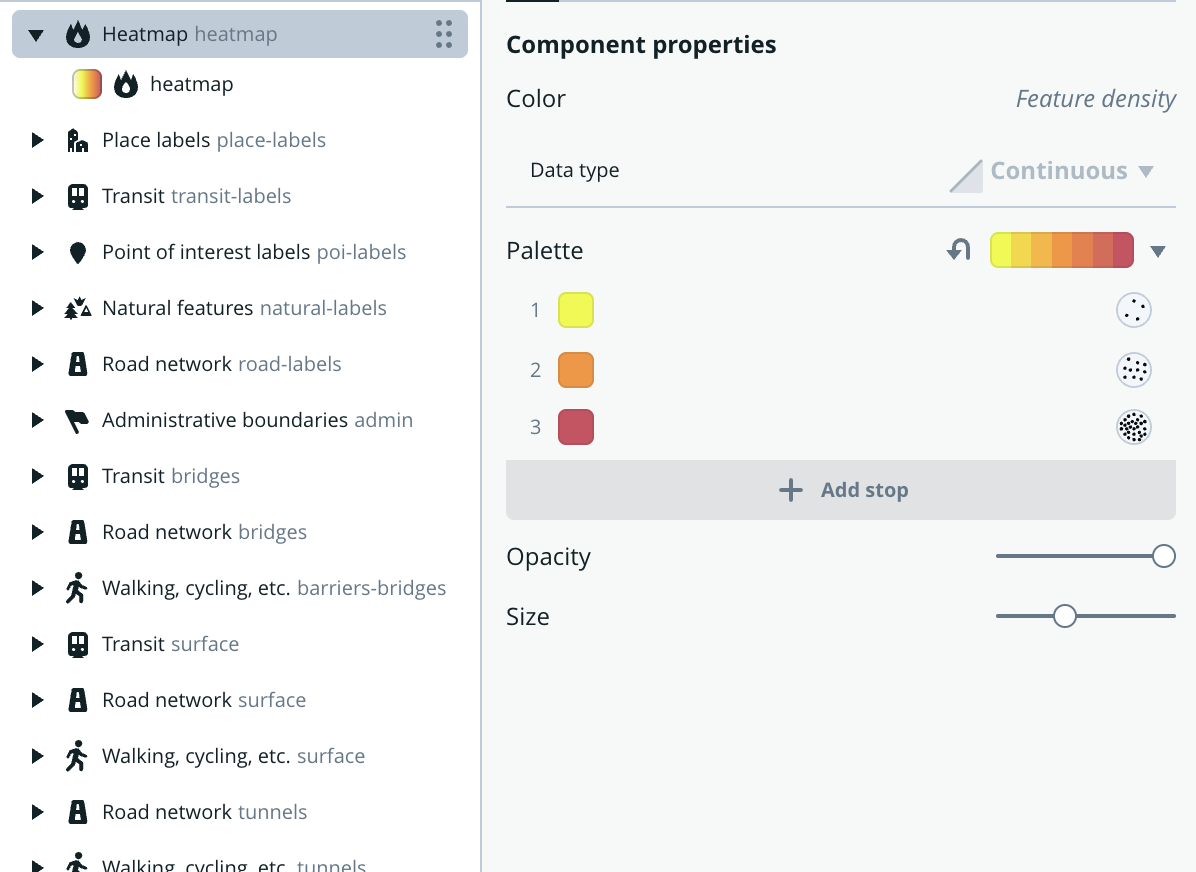1196x872 pixels.
Task: Click the Point of interest pin icon
Action: point(76,251)
